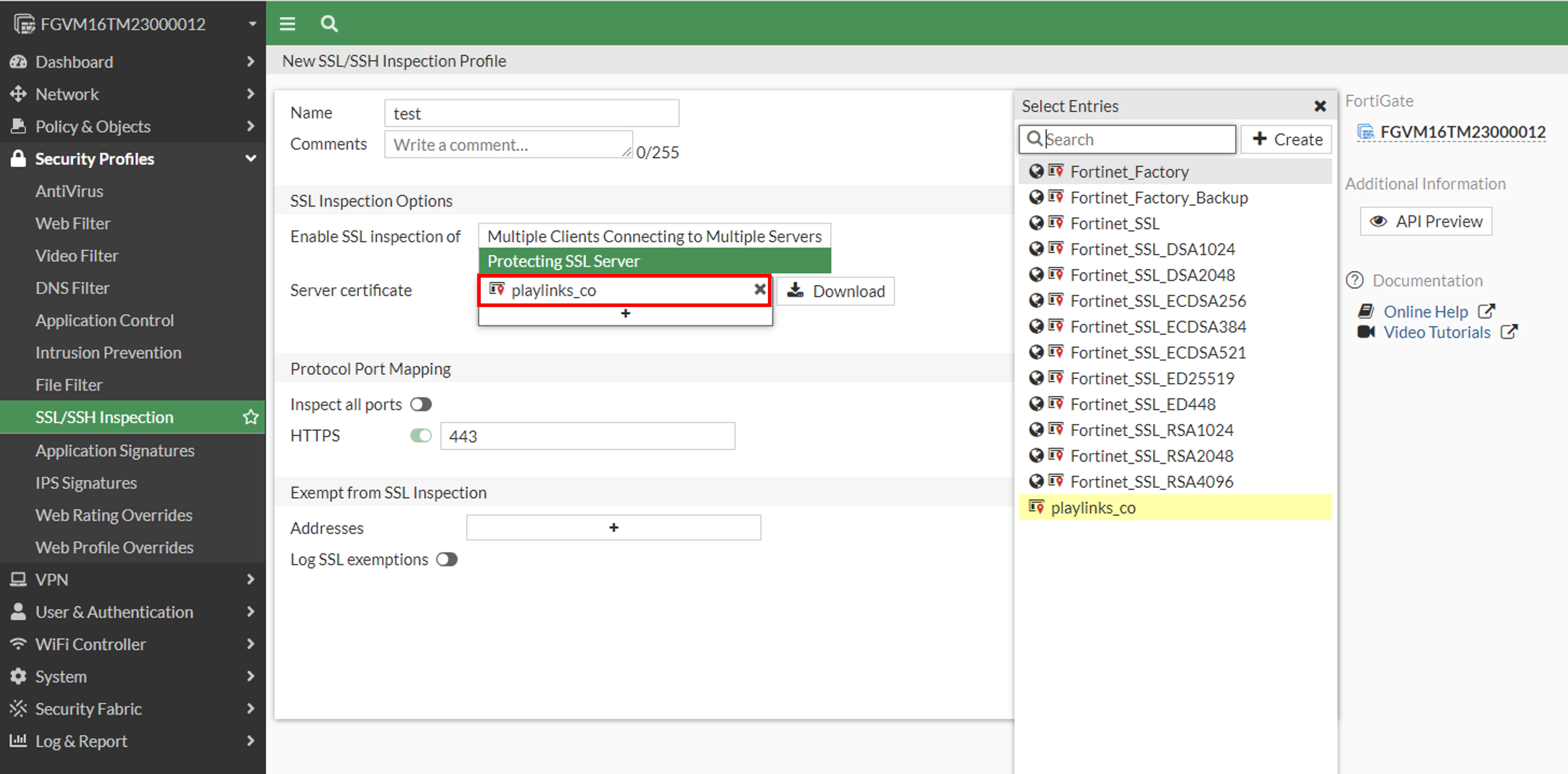Image resolution: width=1568 pixels, height=774 pixels.
Task: Click the FGVM16TM23000012 device icon on right
Action: 1367,131
